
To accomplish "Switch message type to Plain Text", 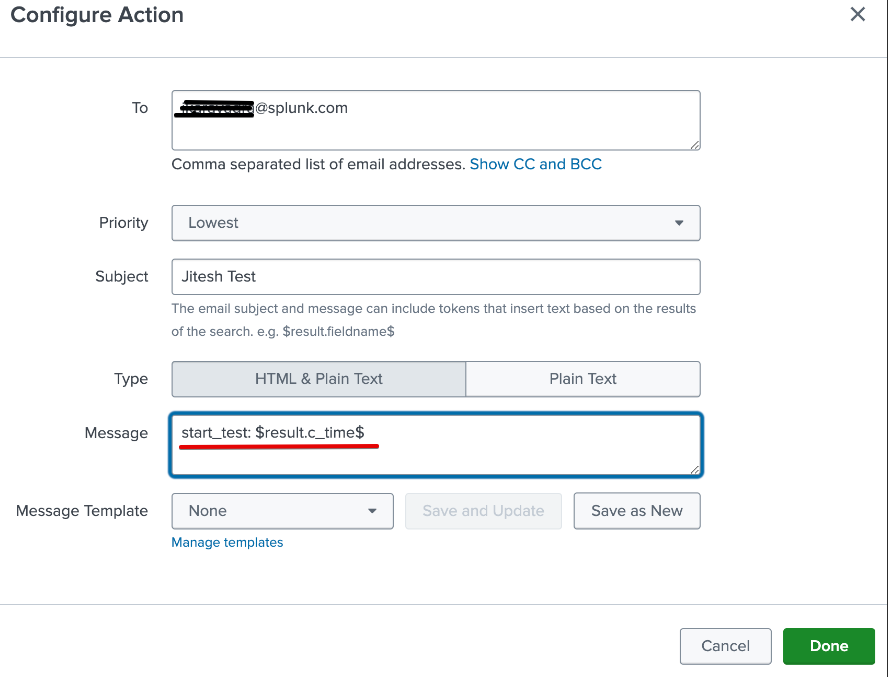I will [x=583, y=379].
